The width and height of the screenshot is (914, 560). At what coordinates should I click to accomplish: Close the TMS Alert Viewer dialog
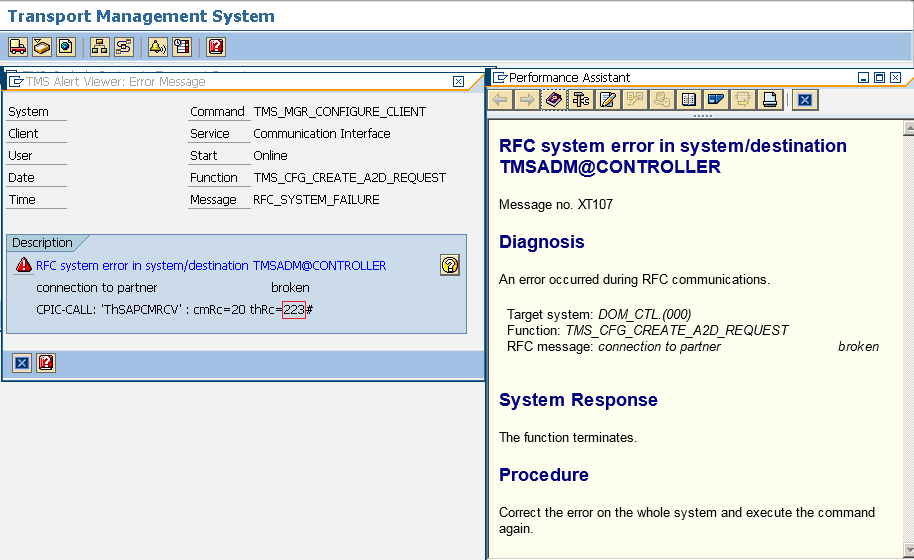click(459, 82)
